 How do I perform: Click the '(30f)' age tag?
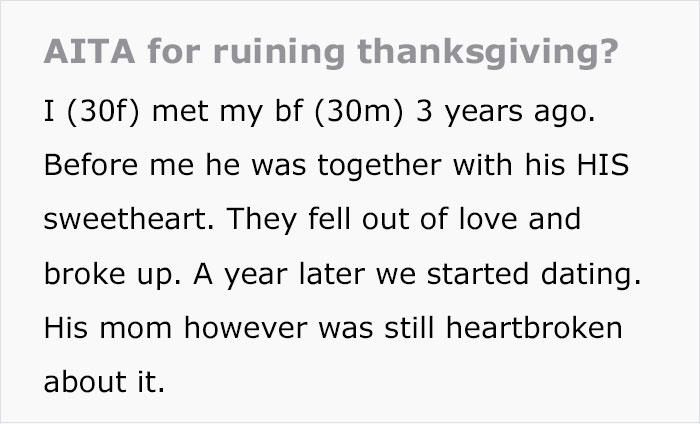pyautogui.click(x=103, y=111)
